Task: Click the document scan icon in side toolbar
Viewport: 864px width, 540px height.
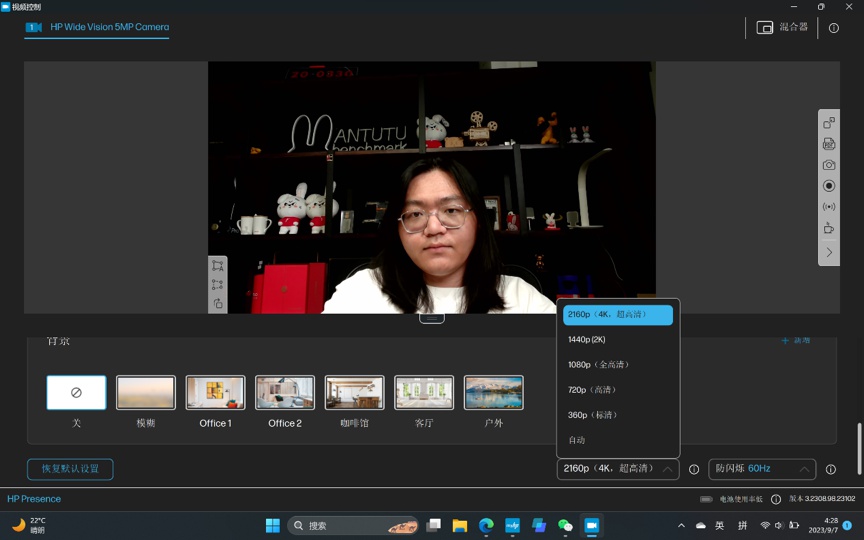Action: (x=829, y=144)
